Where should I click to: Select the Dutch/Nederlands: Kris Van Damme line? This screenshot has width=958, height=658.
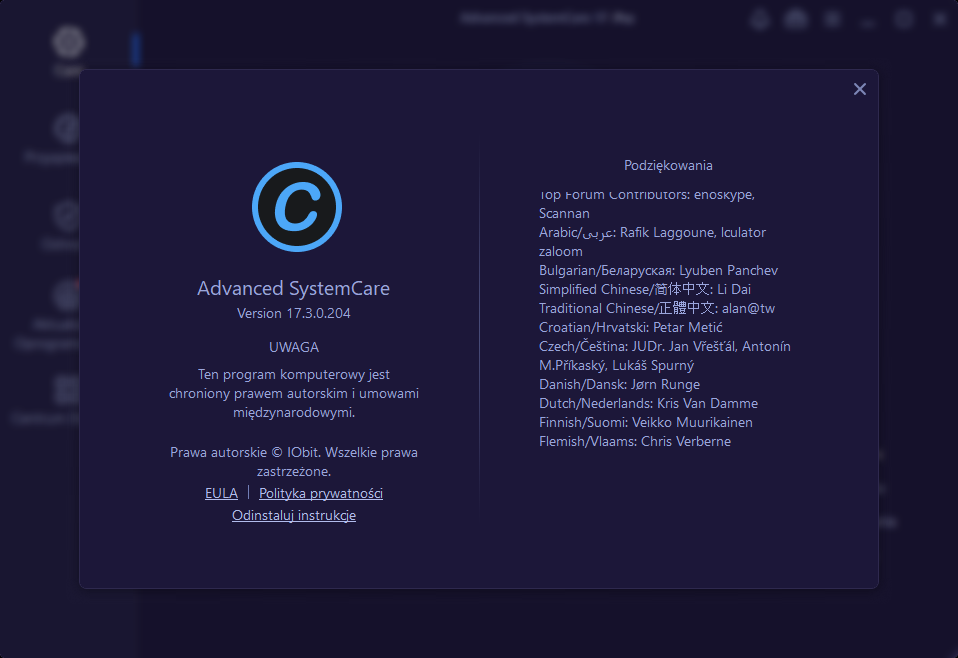(x=648, y=403)
